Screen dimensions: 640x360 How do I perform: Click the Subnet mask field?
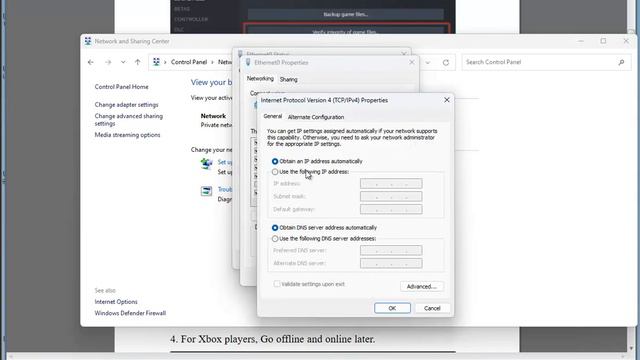391,196
